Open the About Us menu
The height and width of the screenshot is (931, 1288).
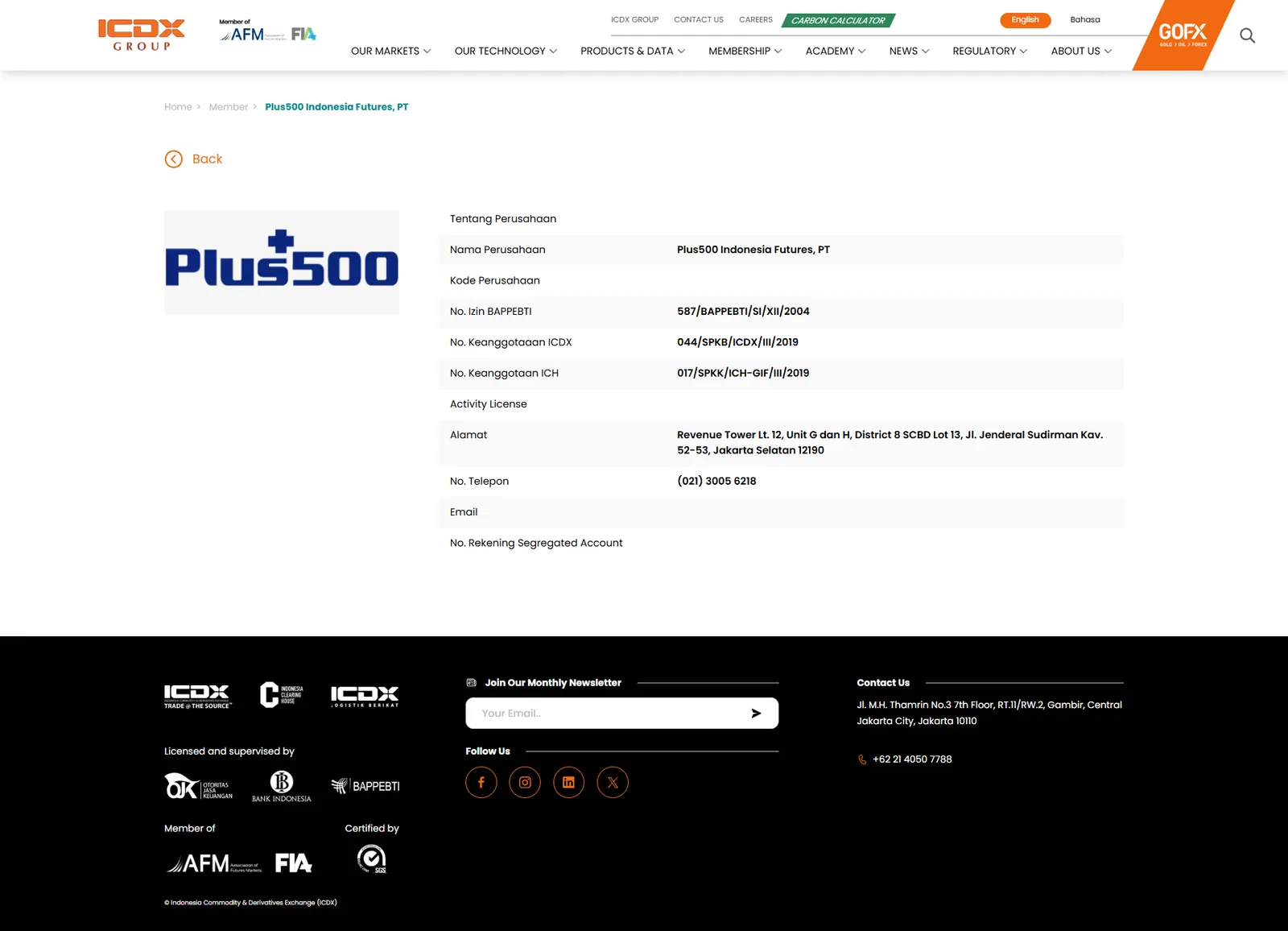click(1081, 51)
